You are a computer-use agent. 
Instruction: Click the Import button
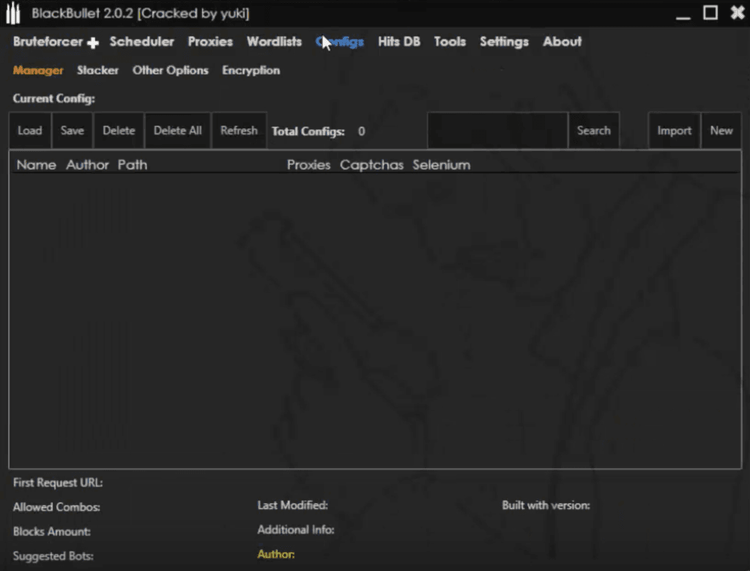point(674,131)
